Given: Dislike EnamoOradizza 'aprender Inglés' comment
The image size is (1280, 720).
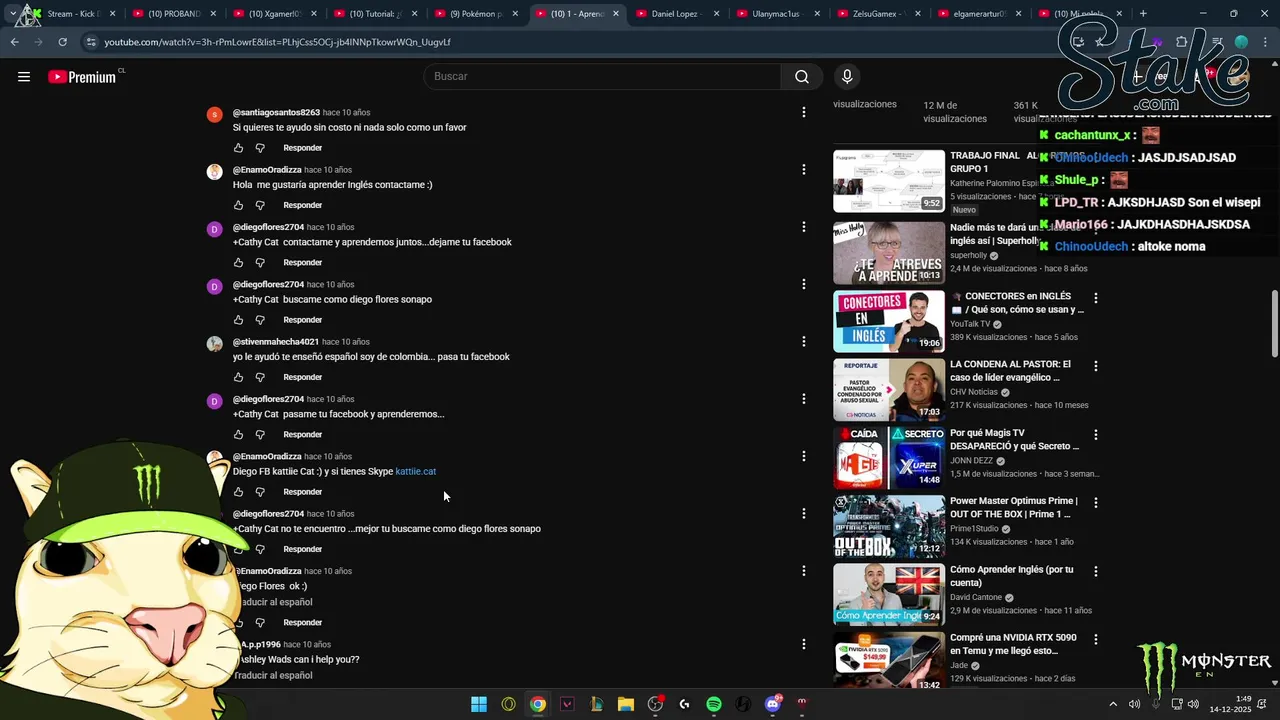Looking at the screenshot, I should click(260, 205).
